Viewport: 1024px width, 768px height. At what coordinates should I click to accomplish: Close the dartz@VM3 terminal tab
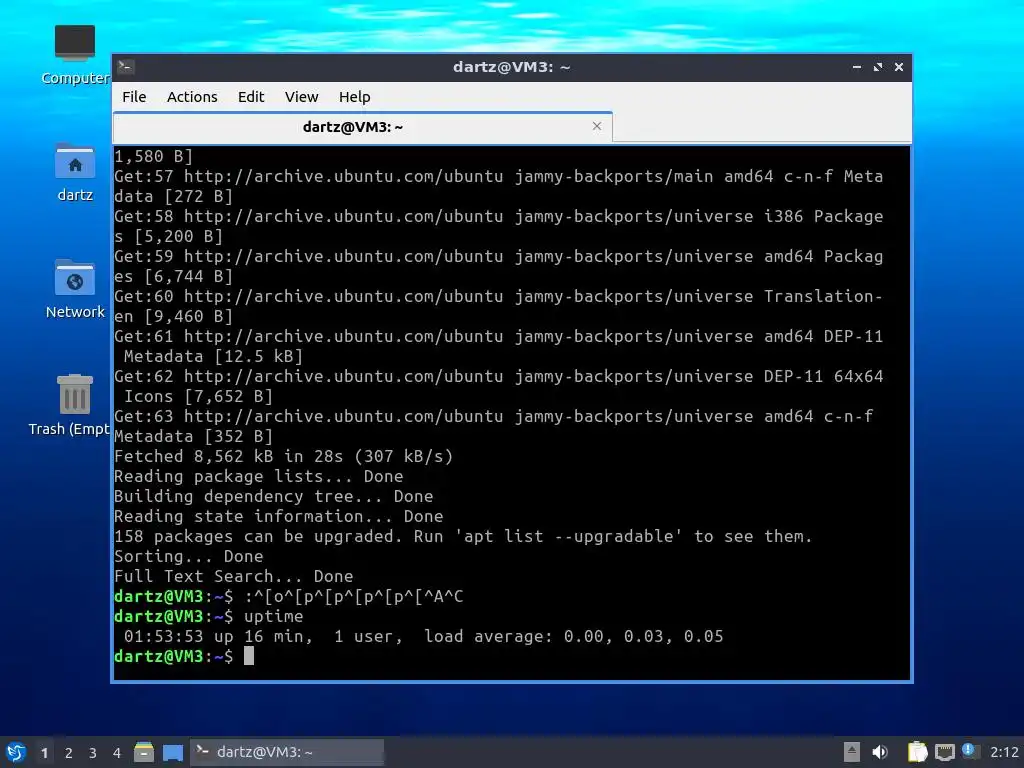point(596,126)
